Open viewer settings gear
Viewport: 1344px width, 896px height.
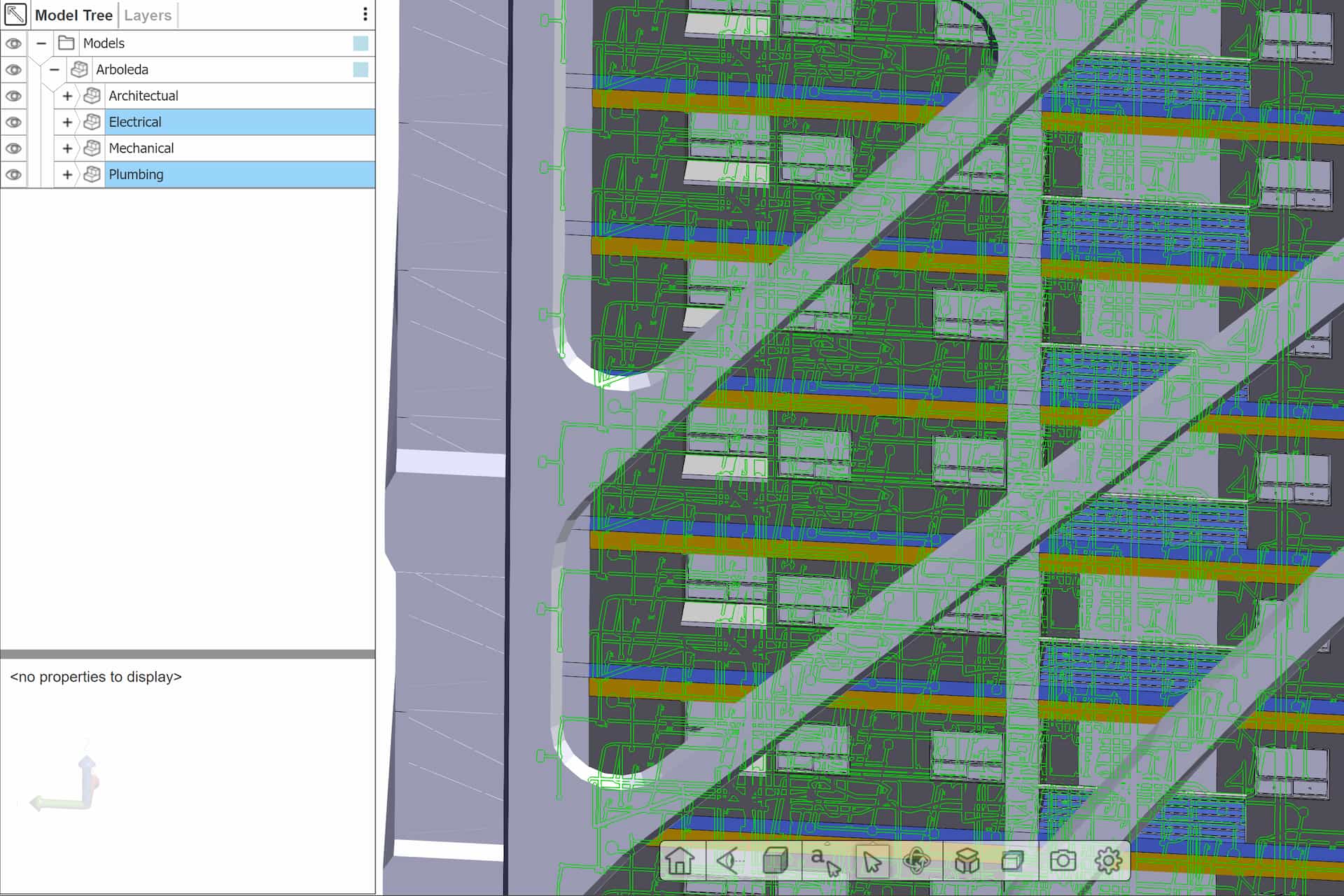[x=1108, y=860]
